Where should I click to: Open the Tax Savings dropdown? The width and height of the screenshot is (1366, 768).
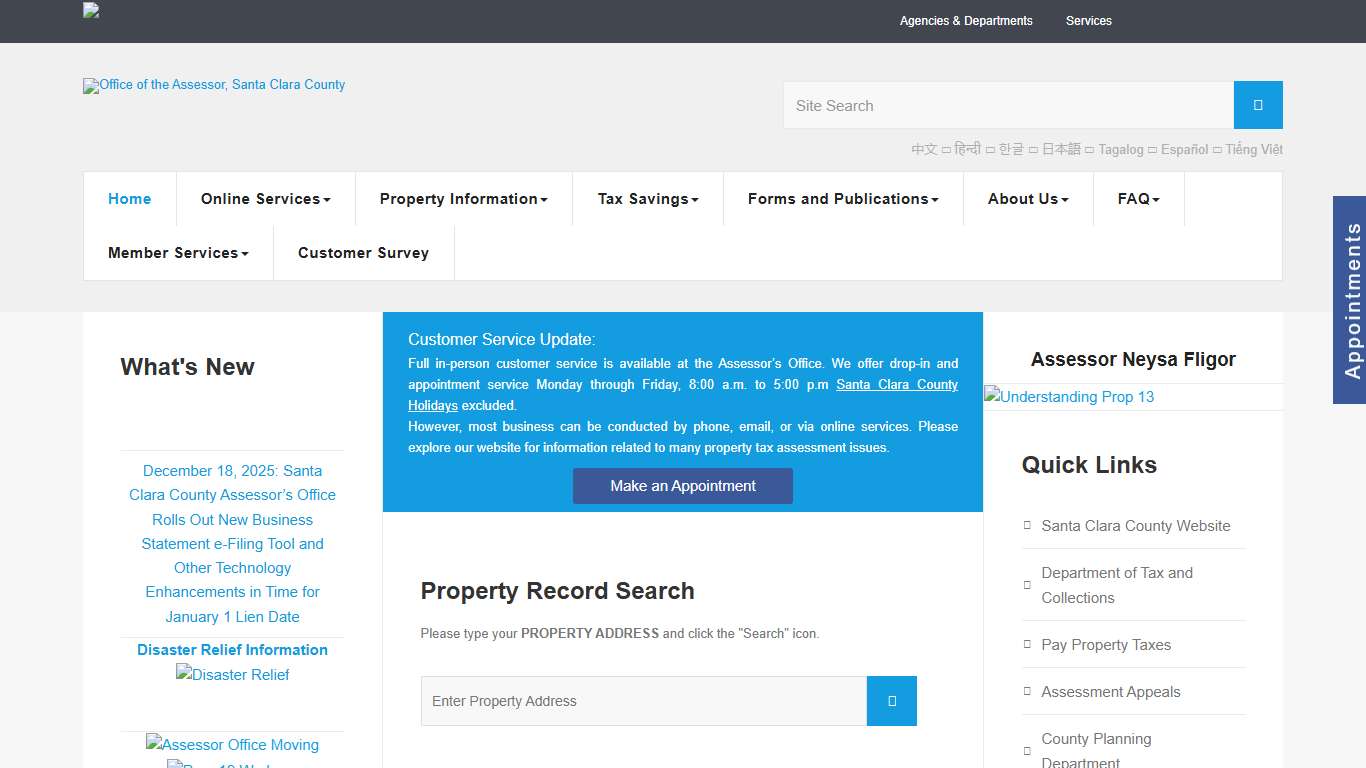pos(647,199)
